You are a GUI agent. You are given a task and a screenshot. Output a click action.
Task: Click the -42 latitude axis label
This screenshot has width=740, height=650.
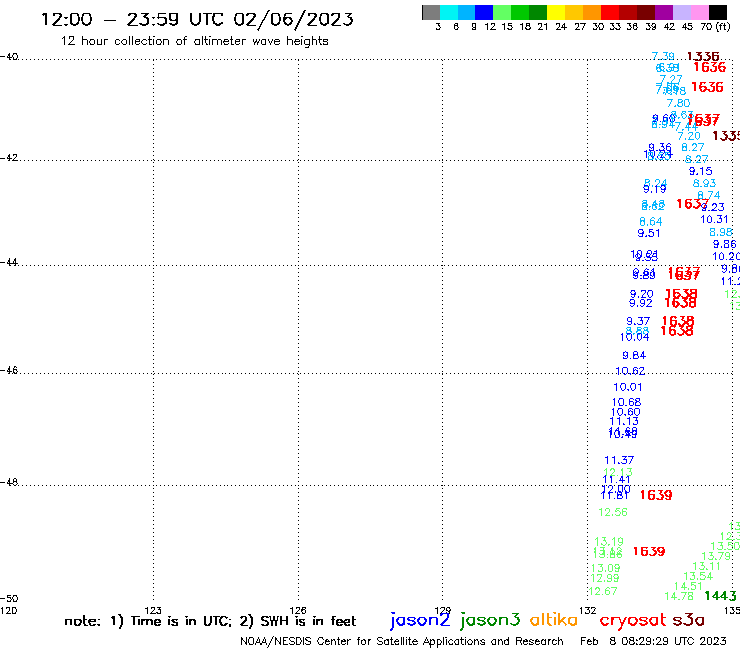(9, 157)
